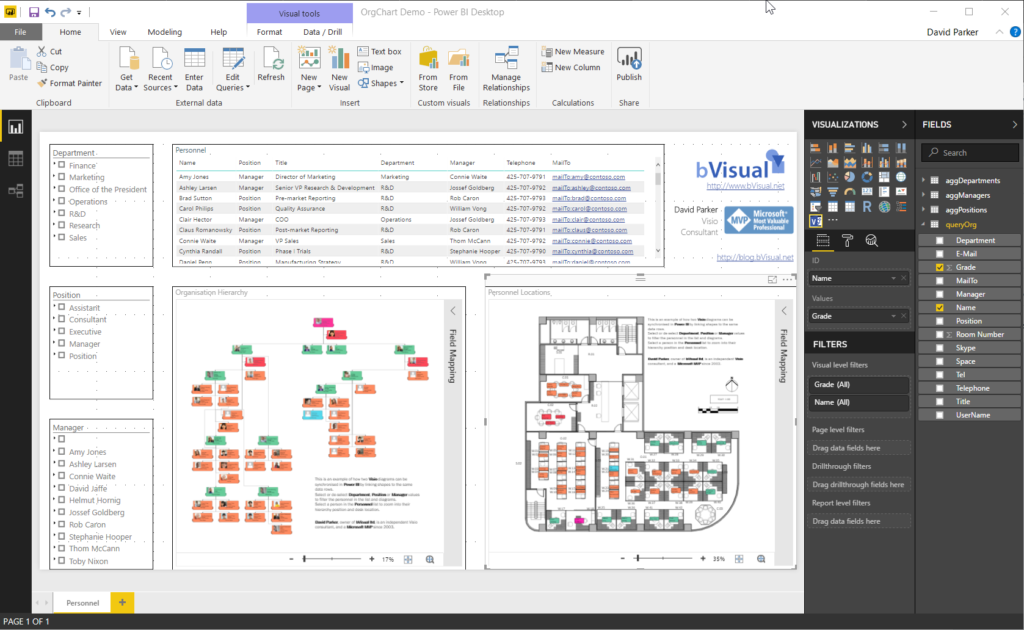
Task: Add a new page with the plus button
Action: coord(120,603)
